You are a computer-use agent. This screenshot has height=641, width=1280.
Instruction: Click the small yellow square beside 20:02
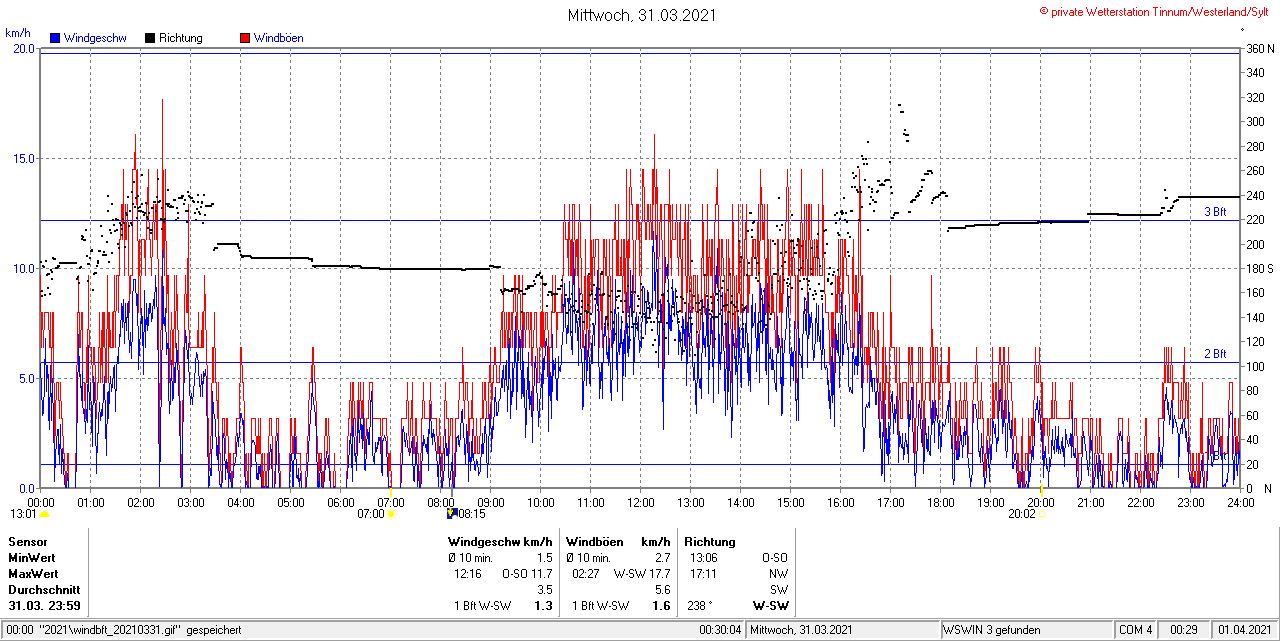click(1042, 514)
